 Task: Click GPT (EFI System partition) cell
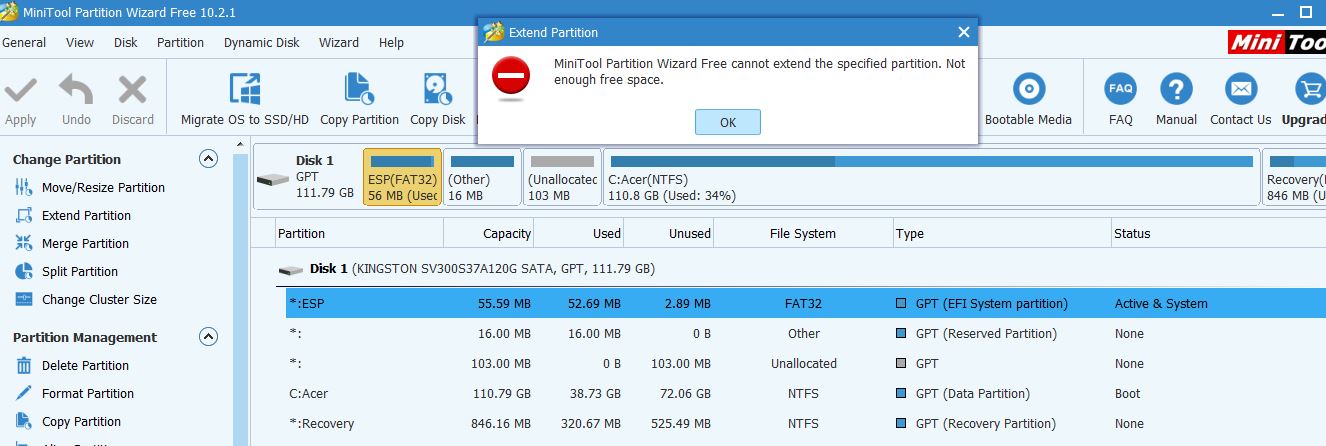pyautogui.click(x=982, y=303)
